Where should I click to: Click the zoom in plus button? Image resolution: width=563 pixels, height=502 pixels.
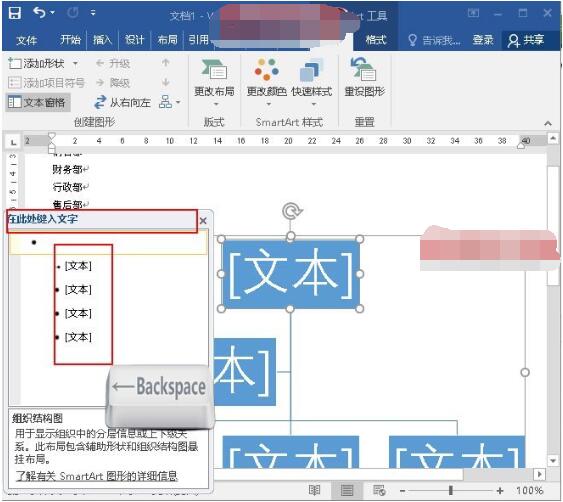point(499,491)
